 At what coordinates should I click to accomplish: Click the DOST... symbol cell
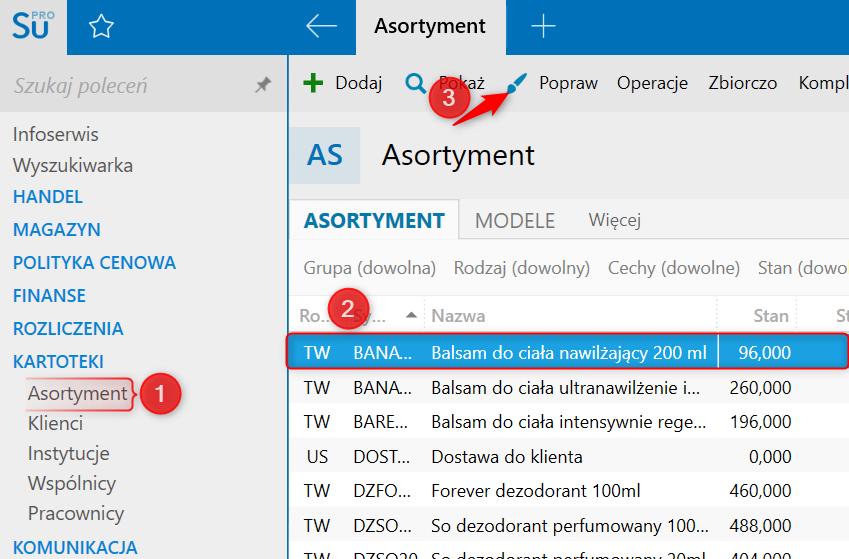coord(382,457)
